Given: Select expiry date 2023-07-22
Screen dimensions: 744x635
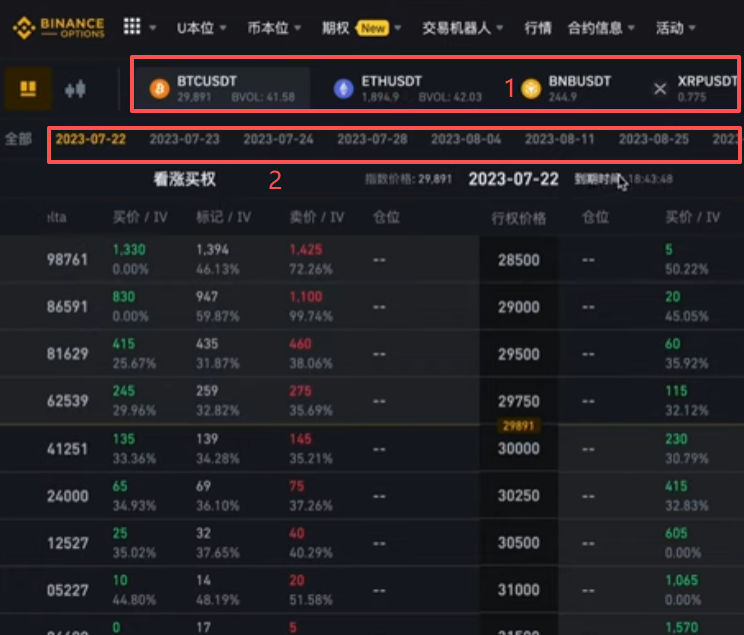Looking at the screenshot, I should (91, 139).
